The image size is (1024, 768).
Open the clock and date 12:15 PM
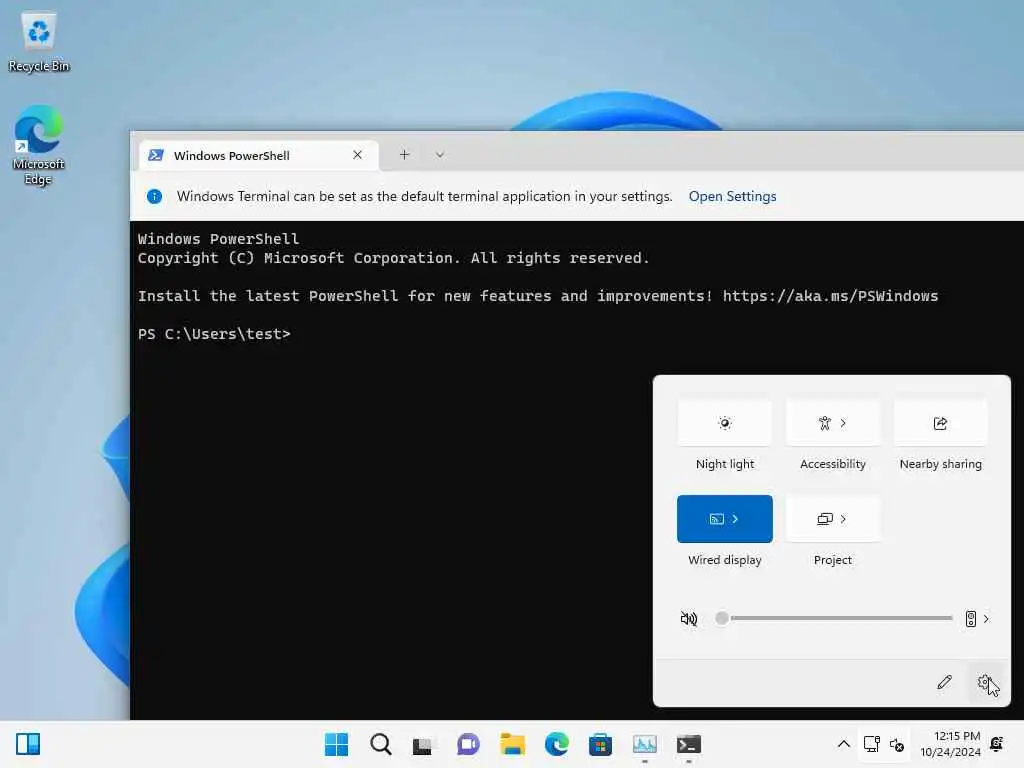[950, 744]
